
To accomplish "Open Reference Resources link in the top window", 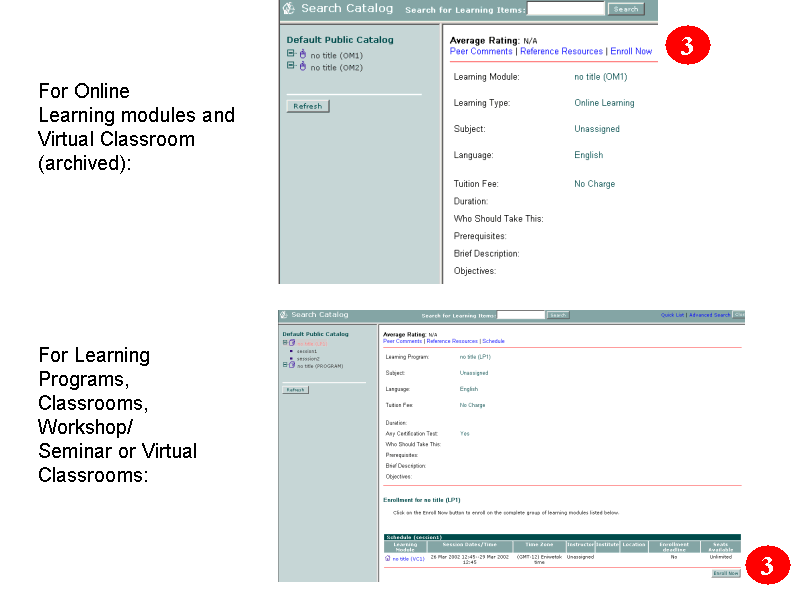I will 561,51.
